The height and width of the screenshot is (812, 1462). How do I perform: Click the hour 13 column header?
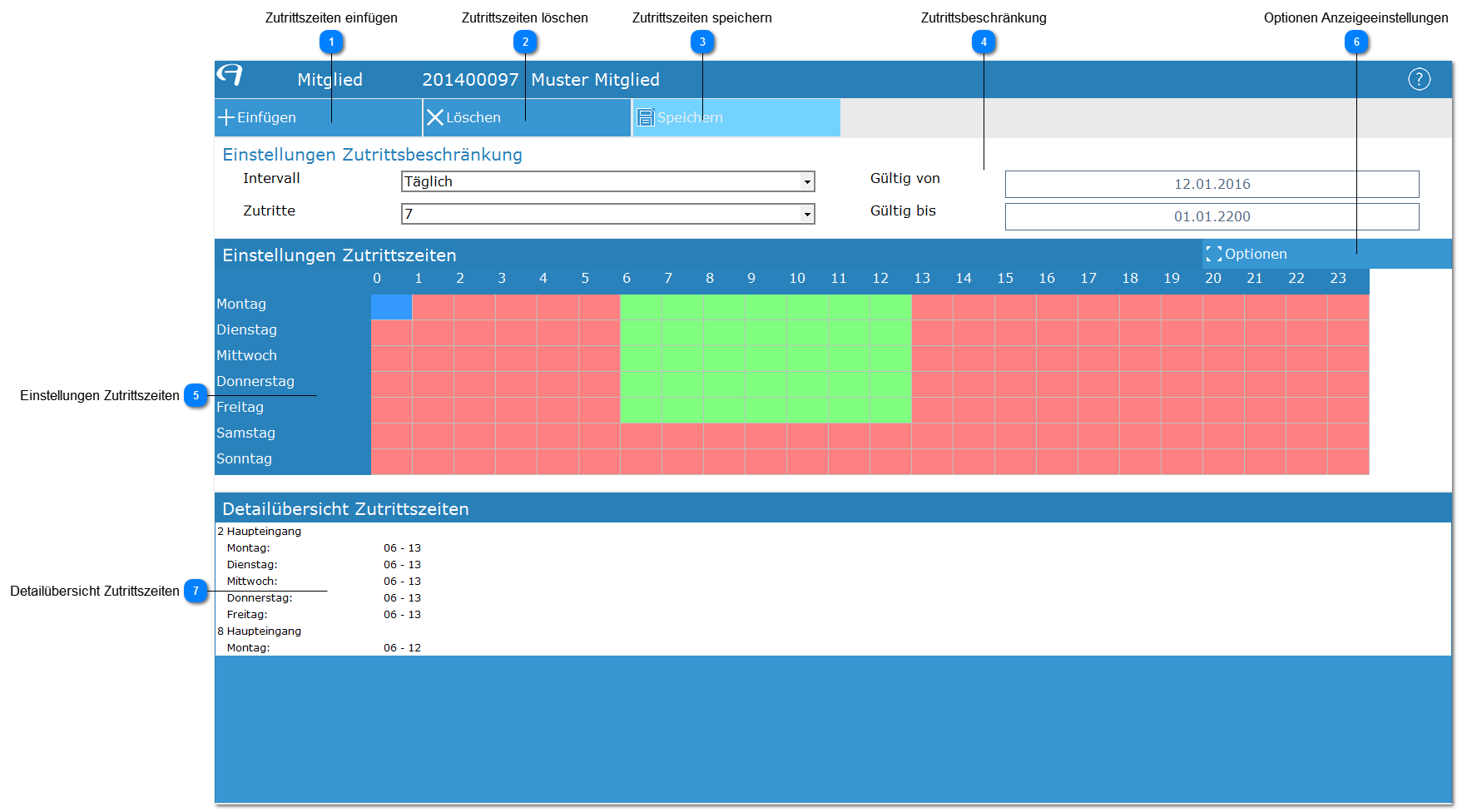pyautogui.click(x=922, y=279)
